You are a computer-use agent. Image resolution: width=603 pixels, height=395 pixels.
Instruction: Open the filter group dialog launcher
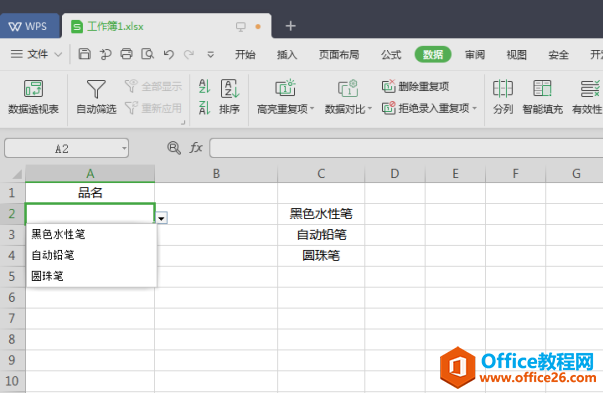coord(183,122)
